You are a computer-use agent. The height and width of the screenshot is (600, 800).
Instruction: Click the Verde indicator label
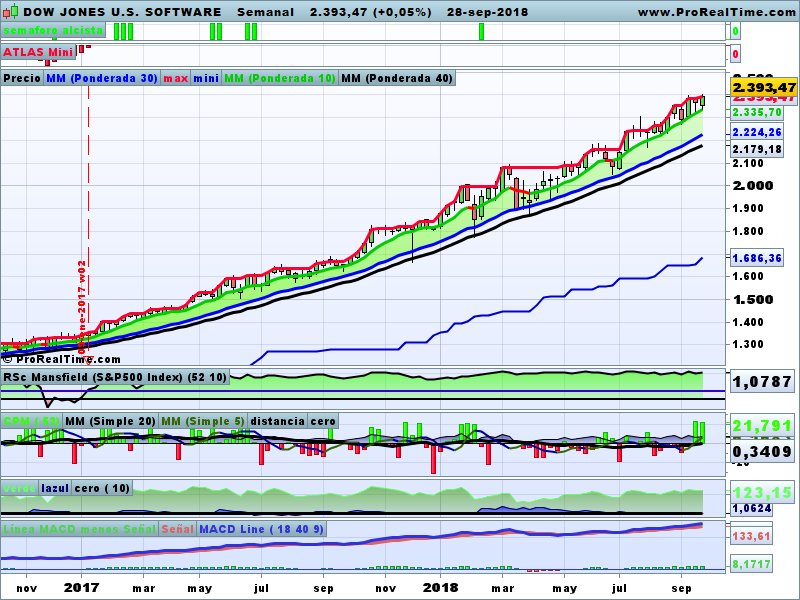[19, 488]
